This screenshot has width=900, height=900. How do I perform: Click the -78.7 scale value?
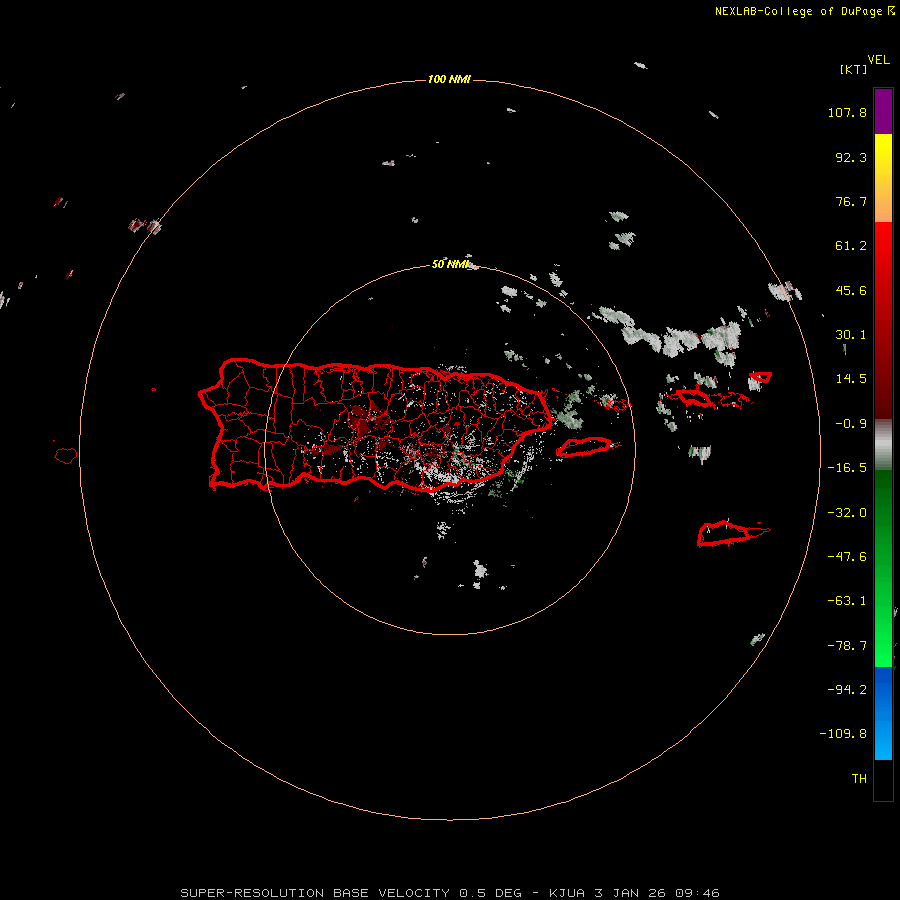point(847,646)
